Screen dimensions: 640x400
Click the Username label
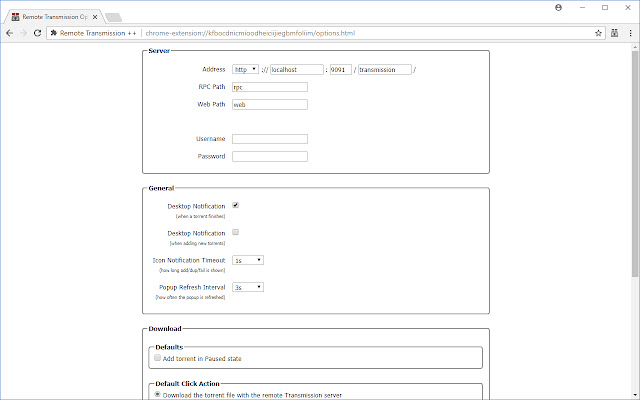point(210,139)
